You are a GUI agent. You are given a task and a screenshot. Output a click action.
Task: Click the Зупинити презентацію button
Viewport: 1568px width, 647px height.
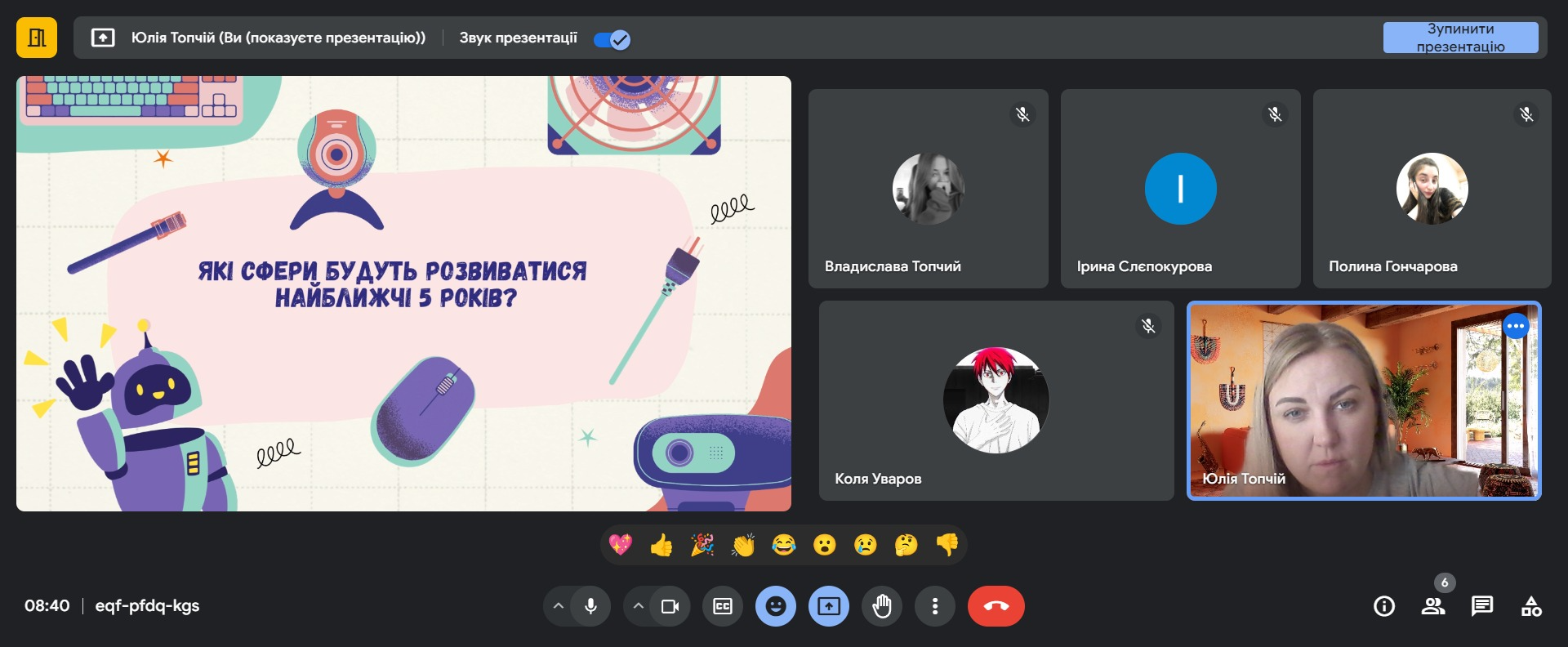[1460, 38]
